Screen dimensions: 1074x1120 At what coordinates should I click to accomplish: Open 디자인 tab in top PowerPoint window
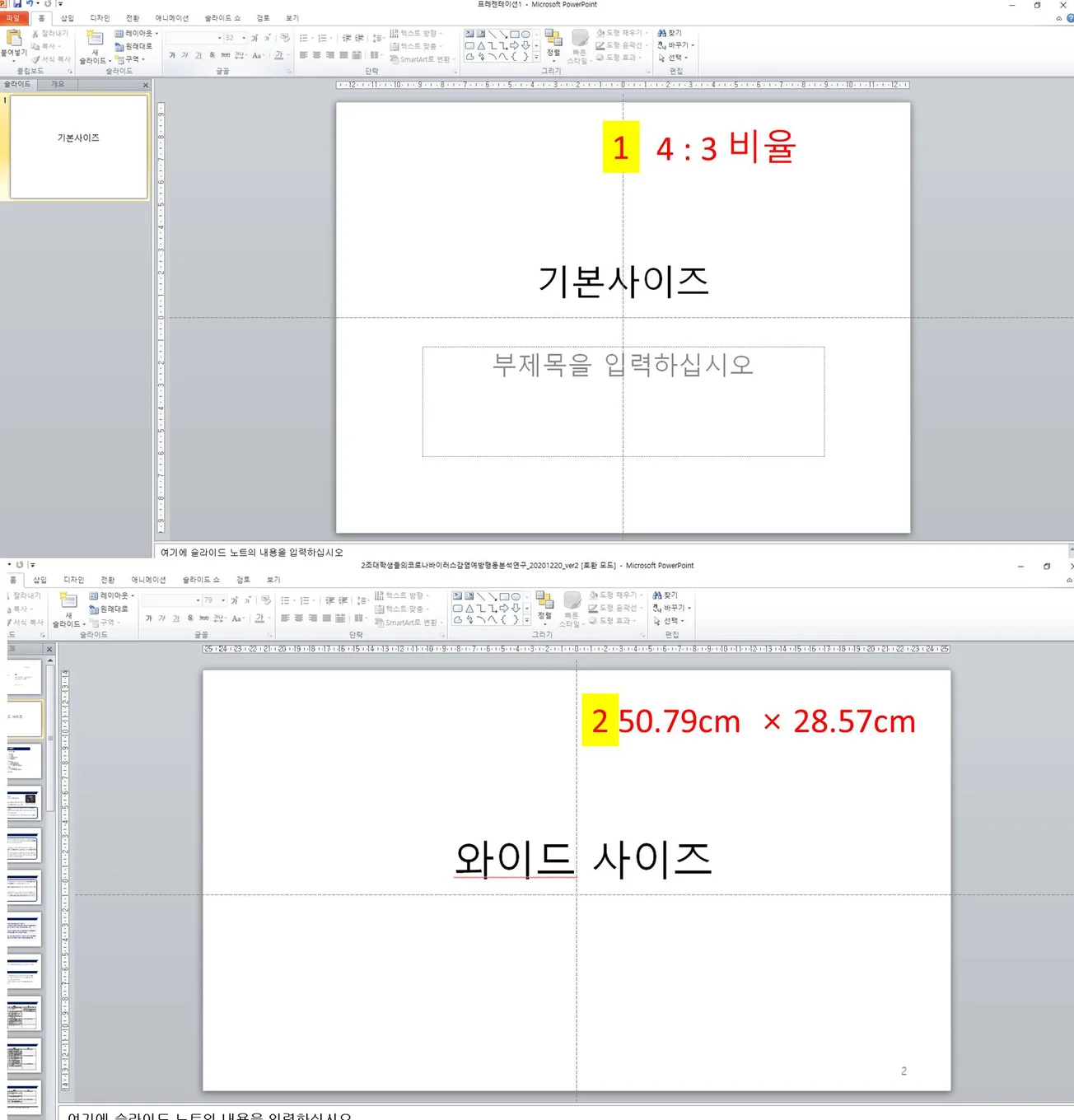(x=100, y=18)
